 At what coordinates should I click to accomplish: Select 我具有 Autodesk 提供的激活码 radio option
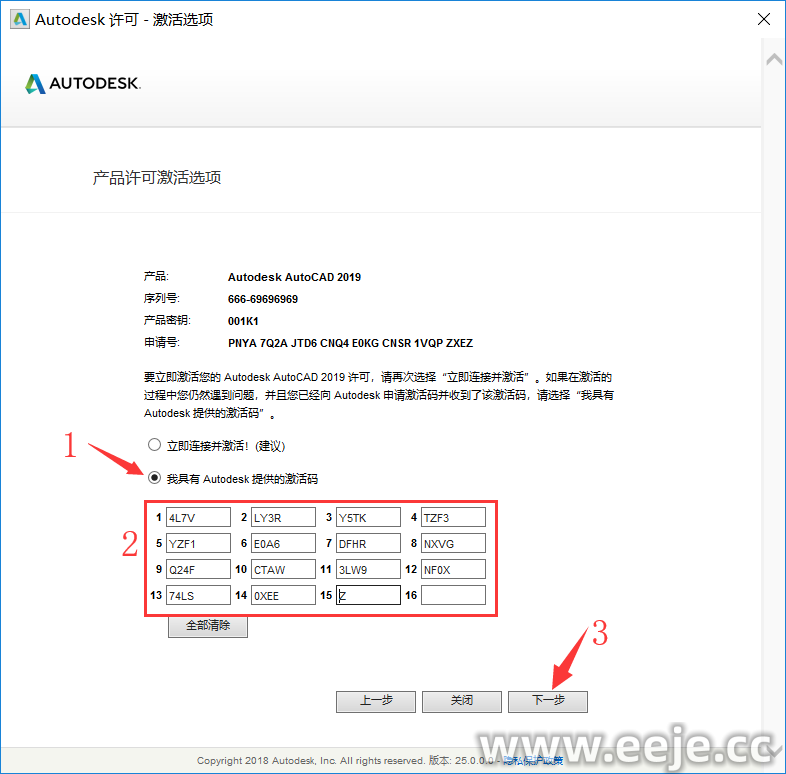[x=154, y=478]
